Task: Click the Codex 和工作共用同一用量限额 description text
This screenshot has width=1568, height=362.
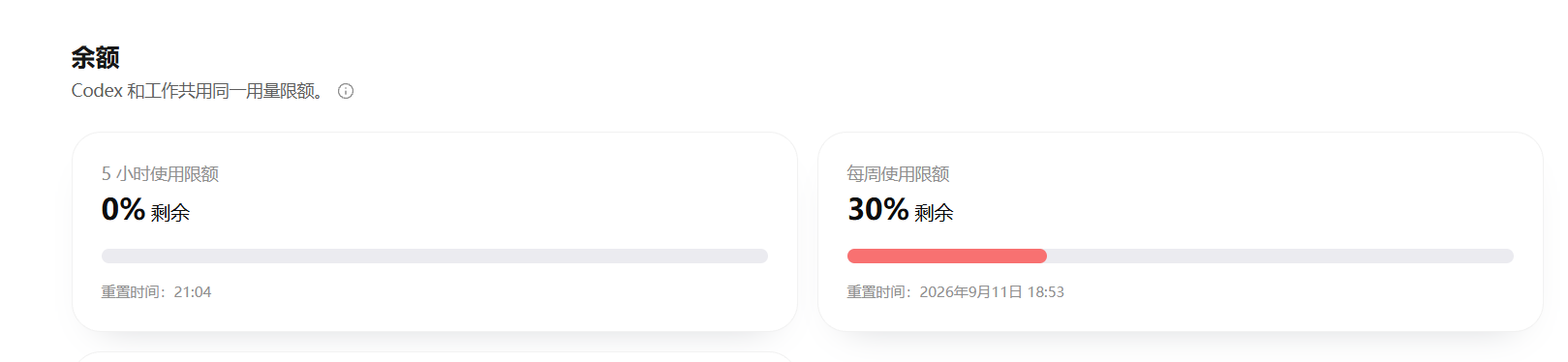Action: (198, 91)
